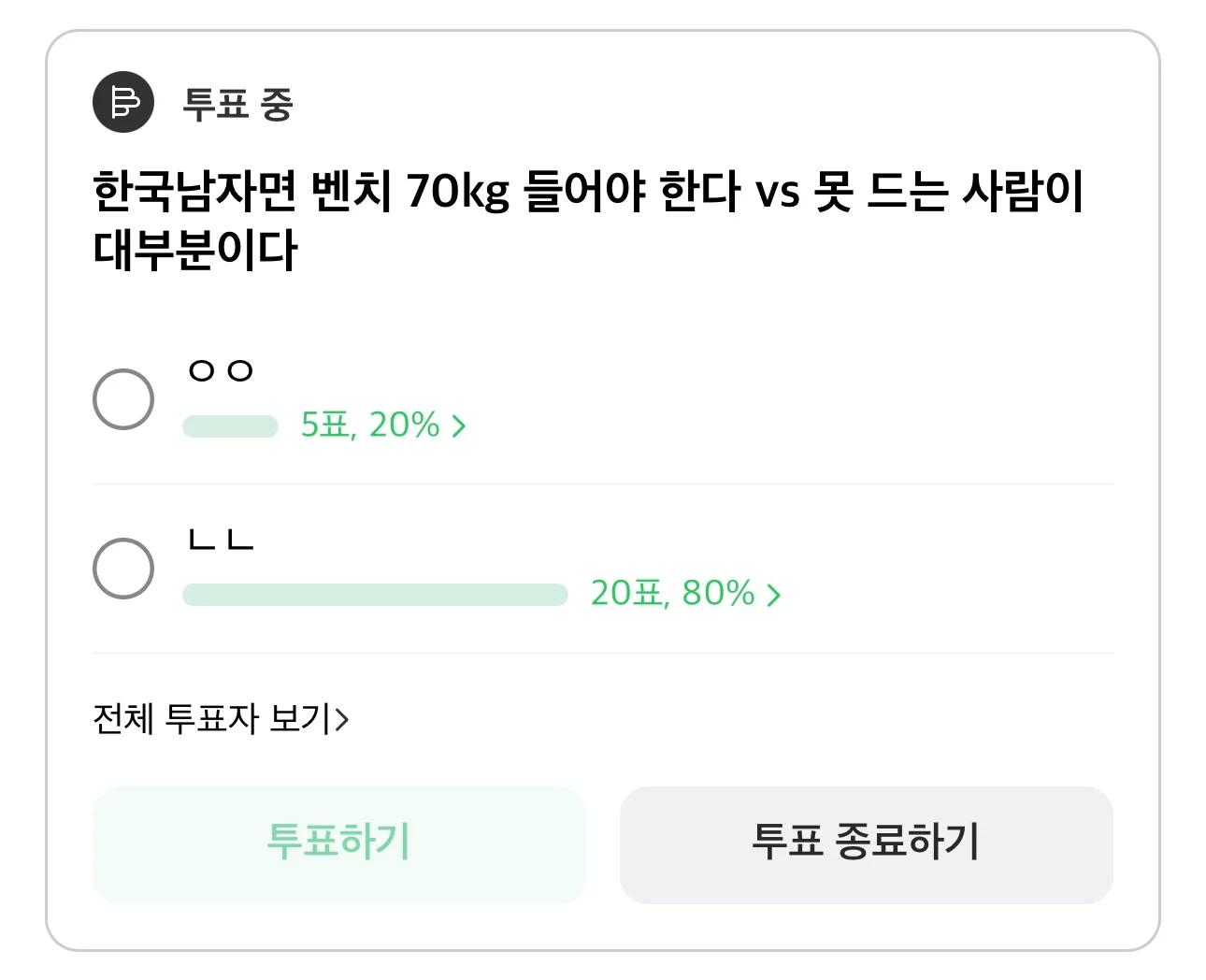Click the green chevron on the ㄴㄴ option row
The width and height of the screenshot is (1206, 980).
coord(774,595)
